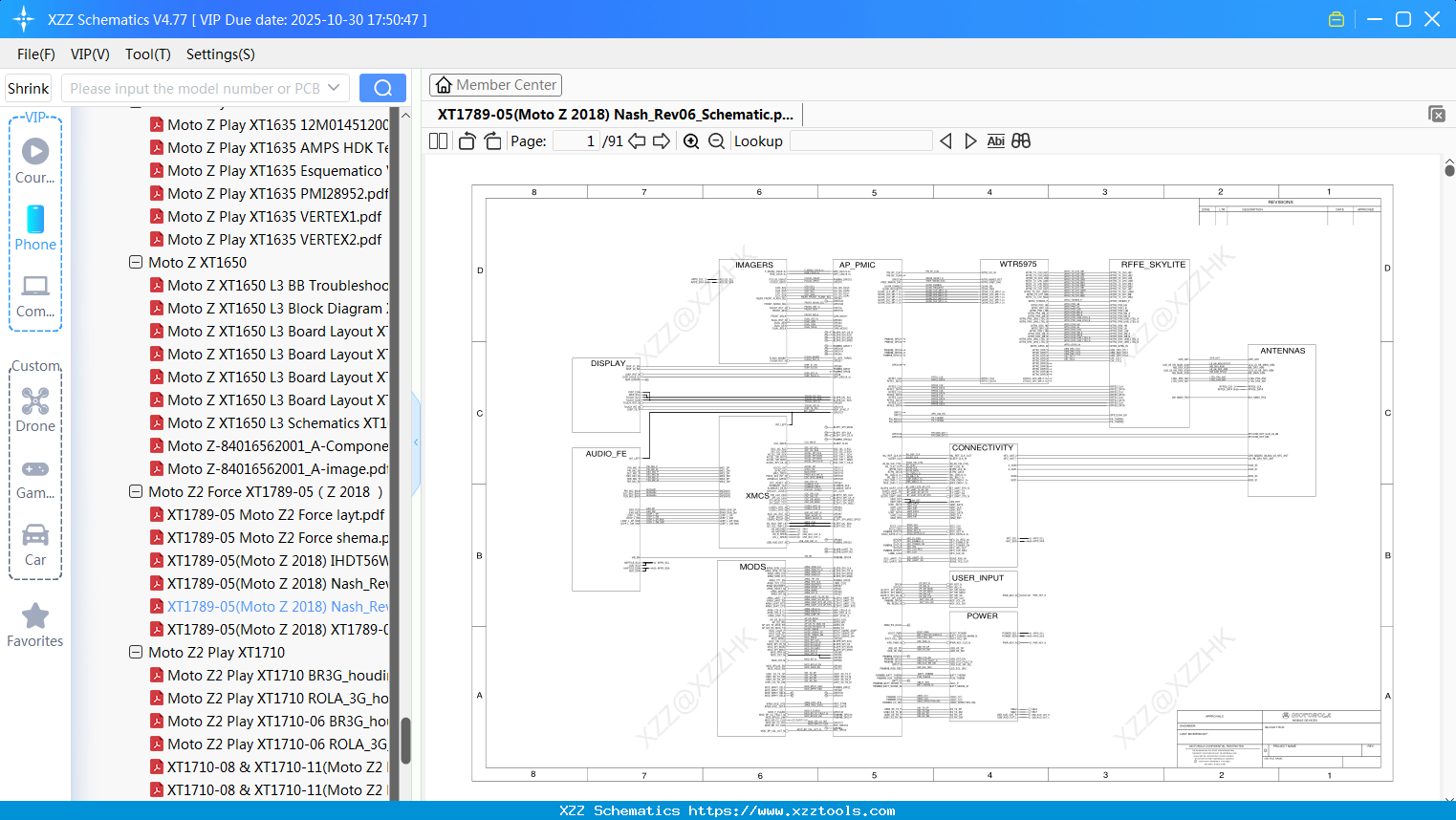Open the Settings(S) menu

coord(221,54)
